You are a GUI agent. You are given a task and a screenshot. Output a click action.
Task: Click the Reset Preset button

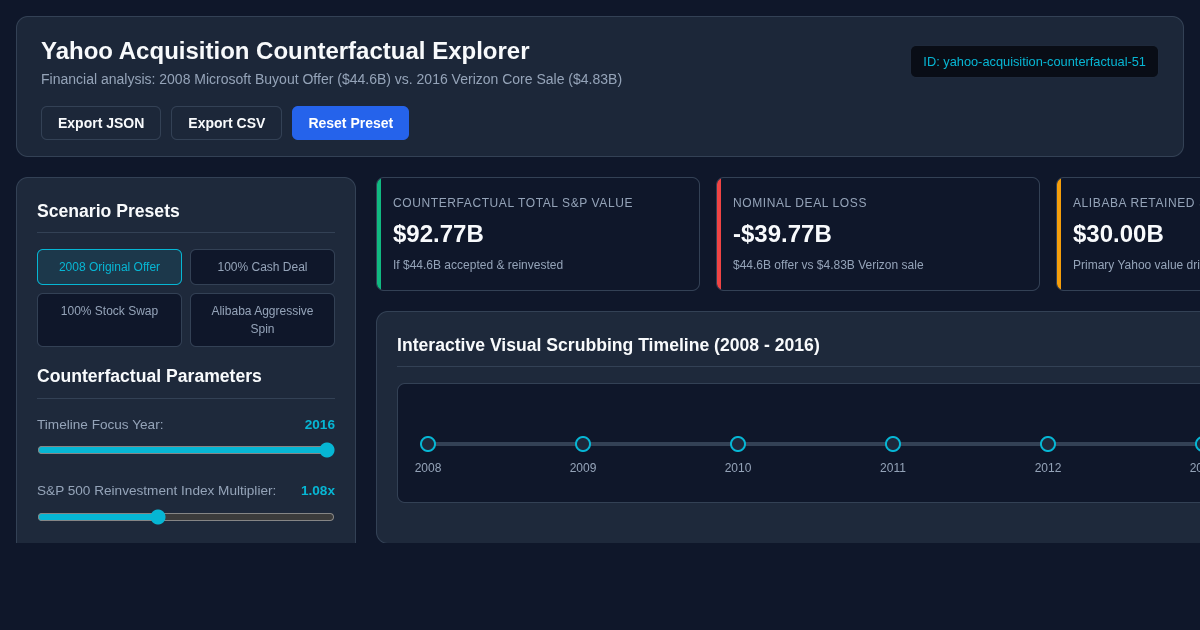point(350,123)
